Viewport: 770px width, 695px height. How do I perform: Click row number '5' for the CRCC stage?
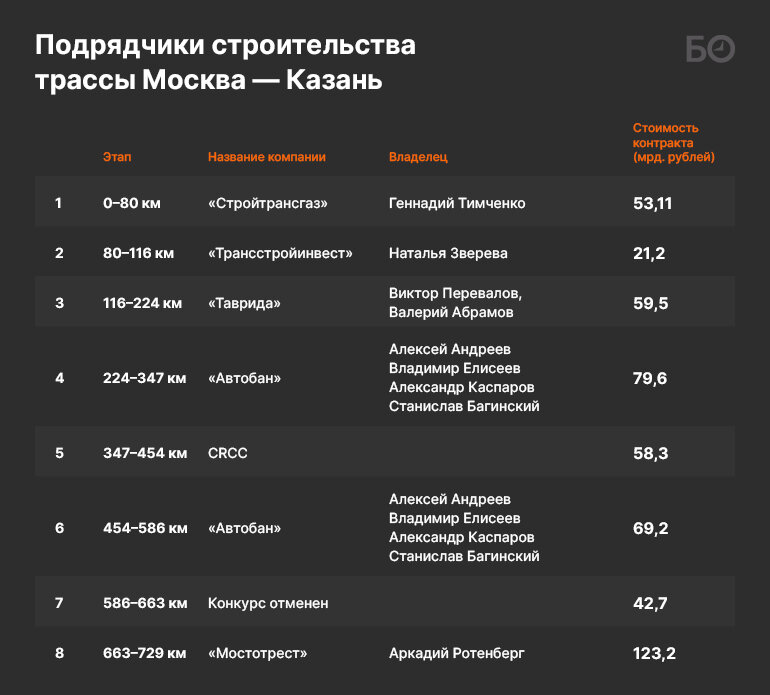pyautogui.click(x=59, y=453)
